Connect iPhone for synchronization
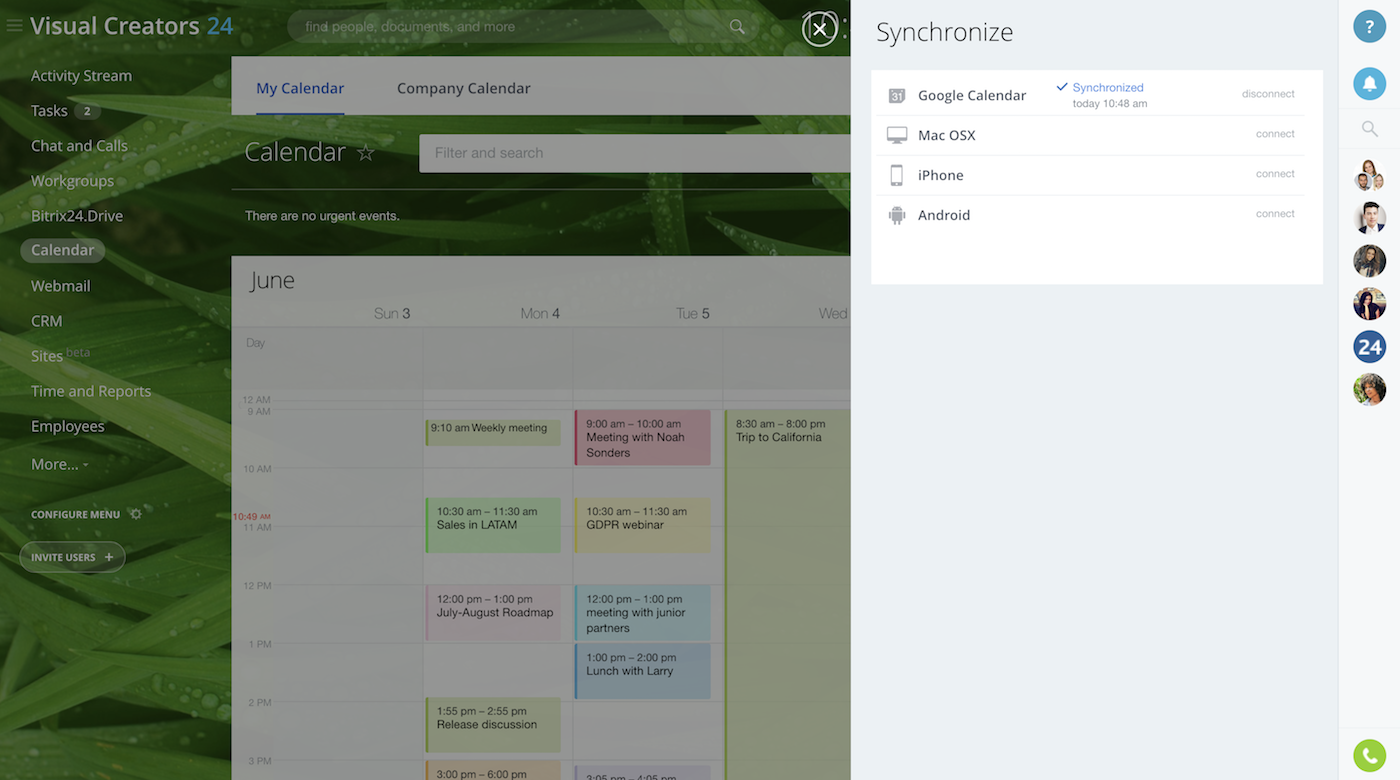The width and height of the screenshot is (1400, 780). click(1274, 174)
